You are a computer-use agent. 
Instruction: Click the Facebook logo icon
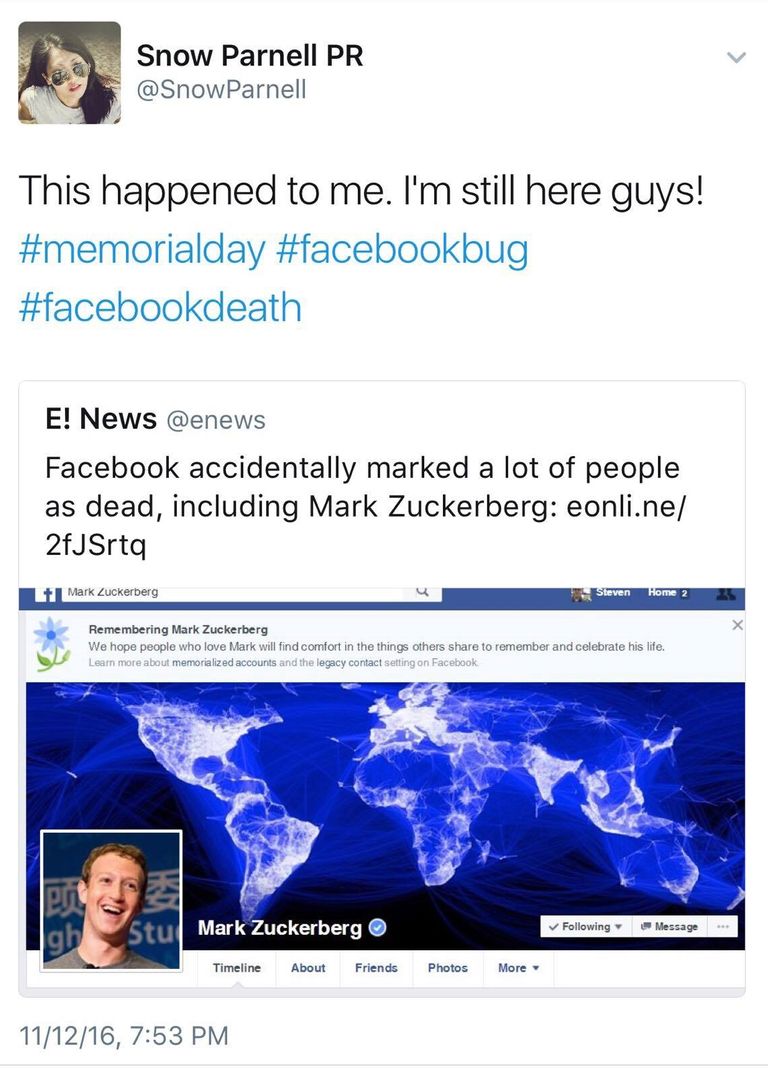(x=46, y=594)
